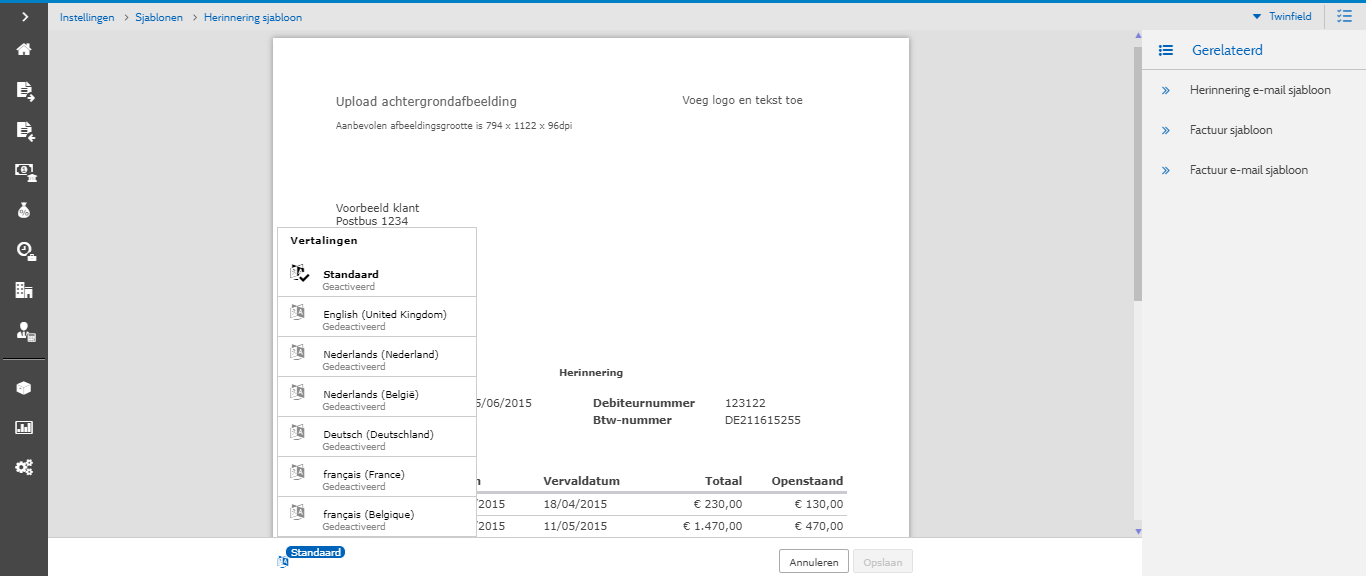Open the money bag percent icon
The image size is (1366, 576).
tap(24, 210)
